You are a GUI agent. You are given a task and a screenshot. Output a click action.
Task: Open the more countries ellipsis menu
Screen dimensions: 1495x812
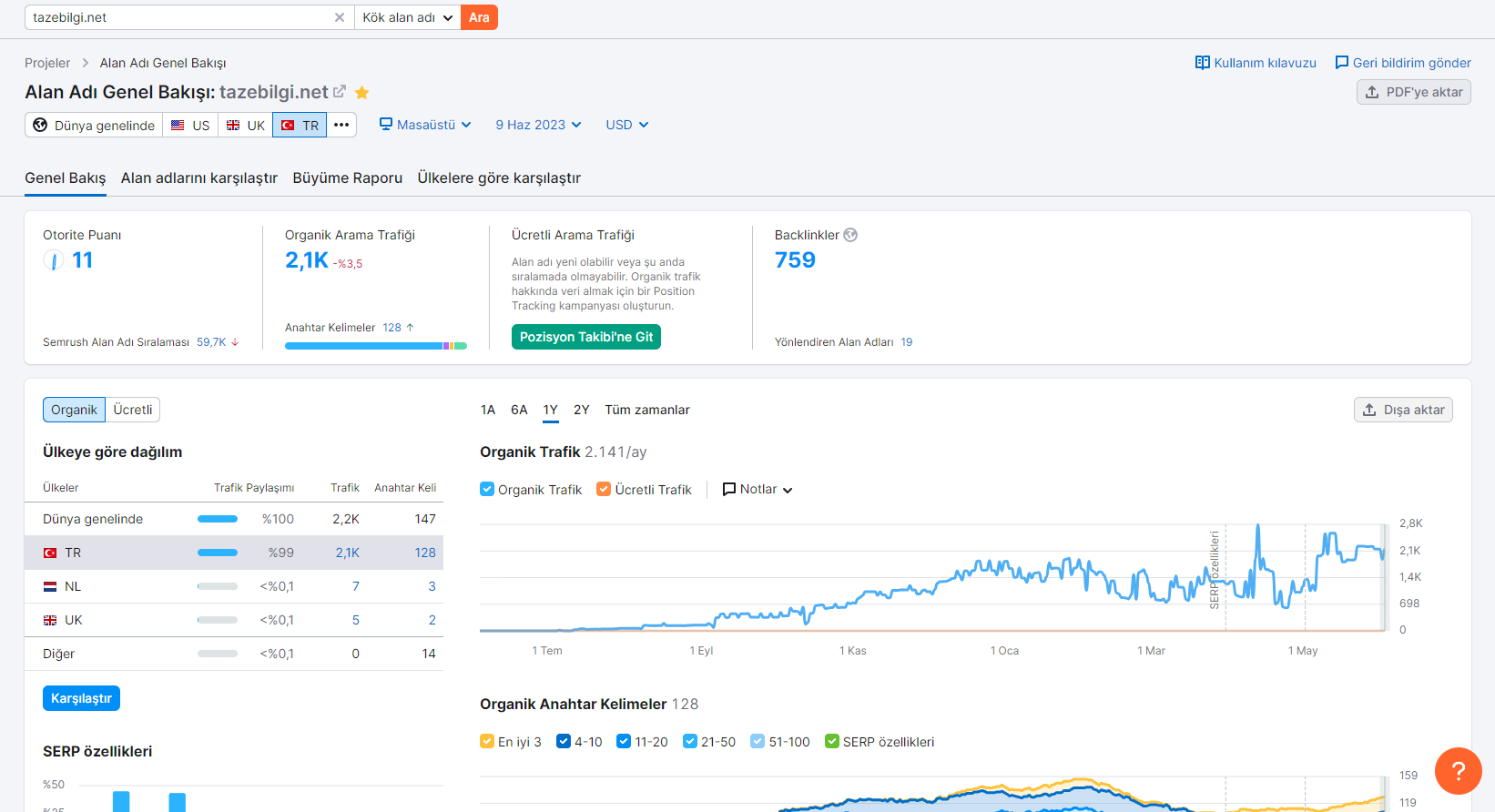(341, 125)
